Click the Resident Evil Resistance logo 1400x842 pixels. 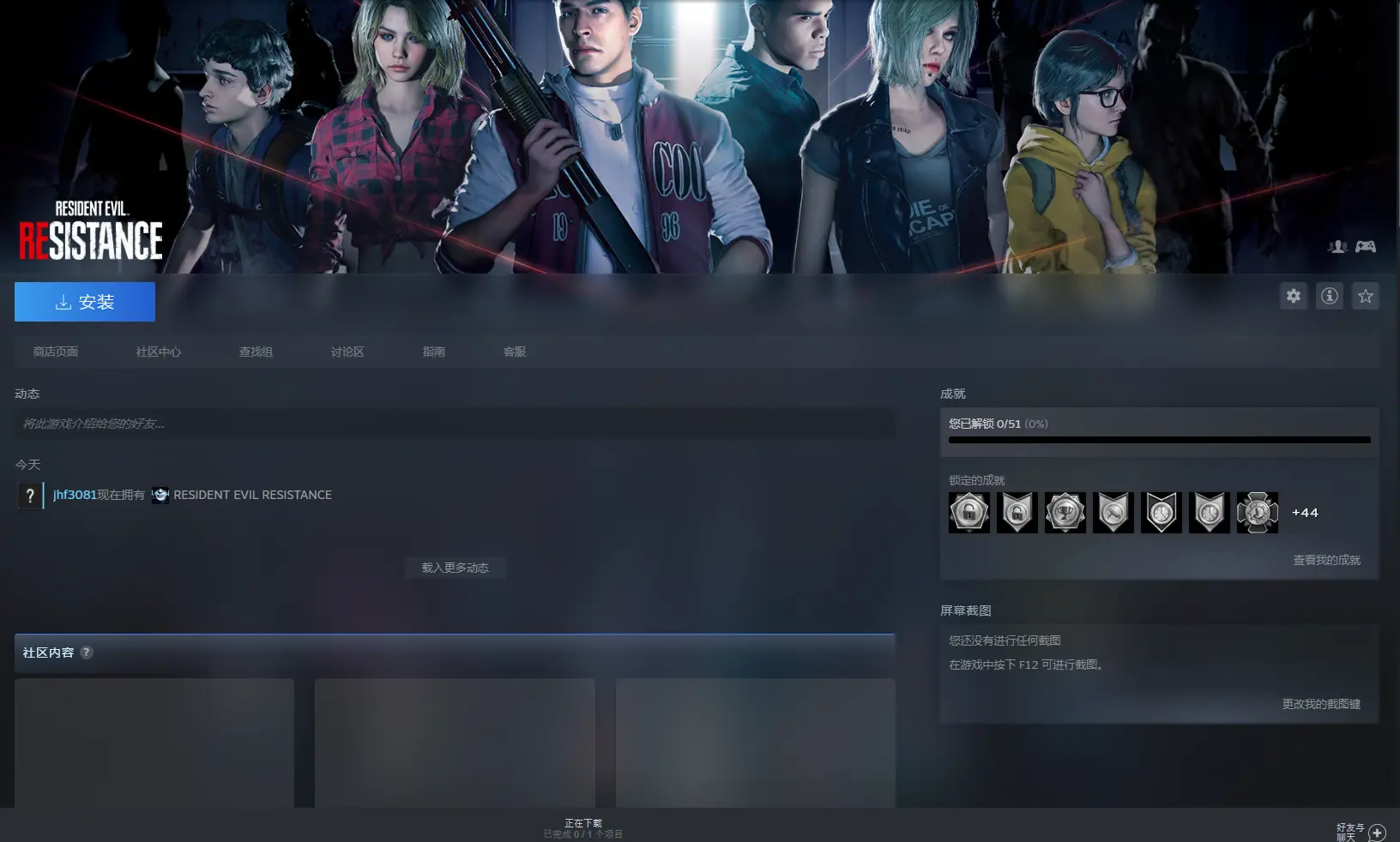click(x=91, y=230)
